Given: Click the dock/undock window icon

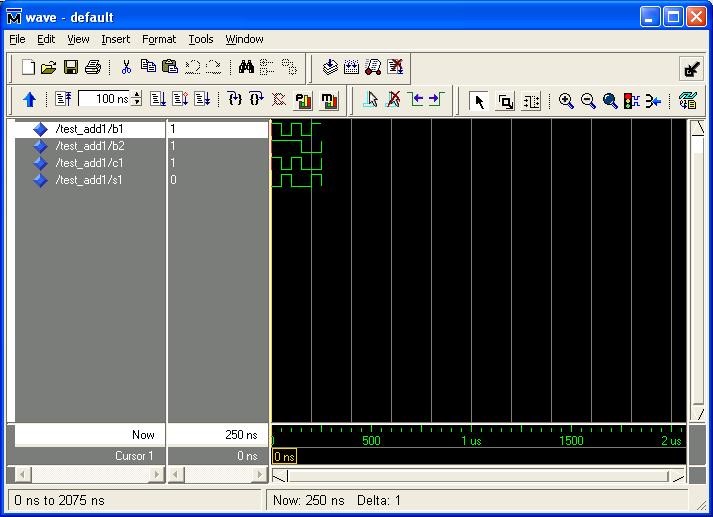Looking at the screenshot, I should [x=692, y=69].
